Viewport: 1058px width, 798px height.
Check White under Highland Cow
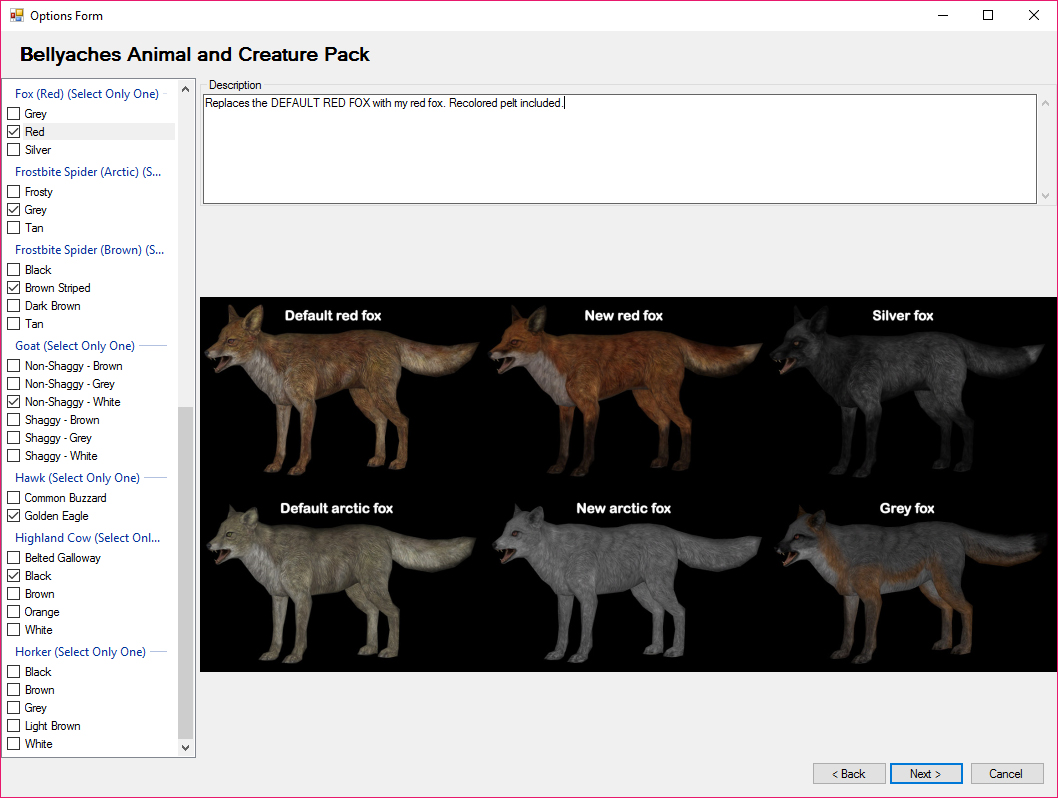click(13, 630)
